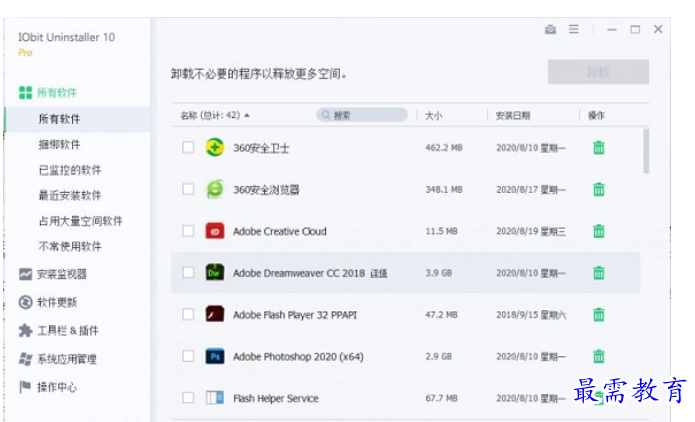Check the 360安全浏览器 checkbox
The height and width of the screenshot is (422, 695).
coord(188,189)
